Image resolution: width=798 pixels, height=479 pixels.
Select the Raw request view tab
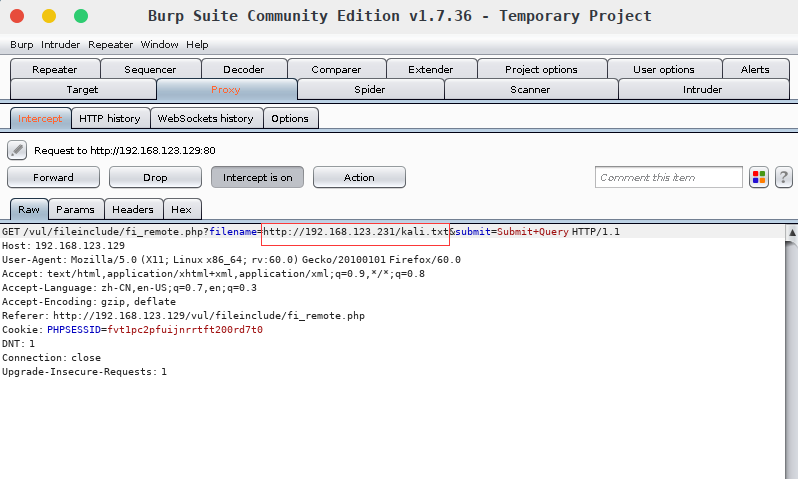pos(29,210)
